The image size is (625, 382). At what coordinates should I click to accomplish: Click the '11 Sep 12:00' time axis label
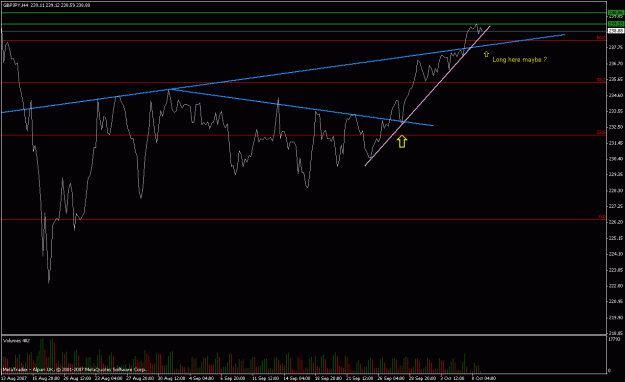(x=265, y=378)
